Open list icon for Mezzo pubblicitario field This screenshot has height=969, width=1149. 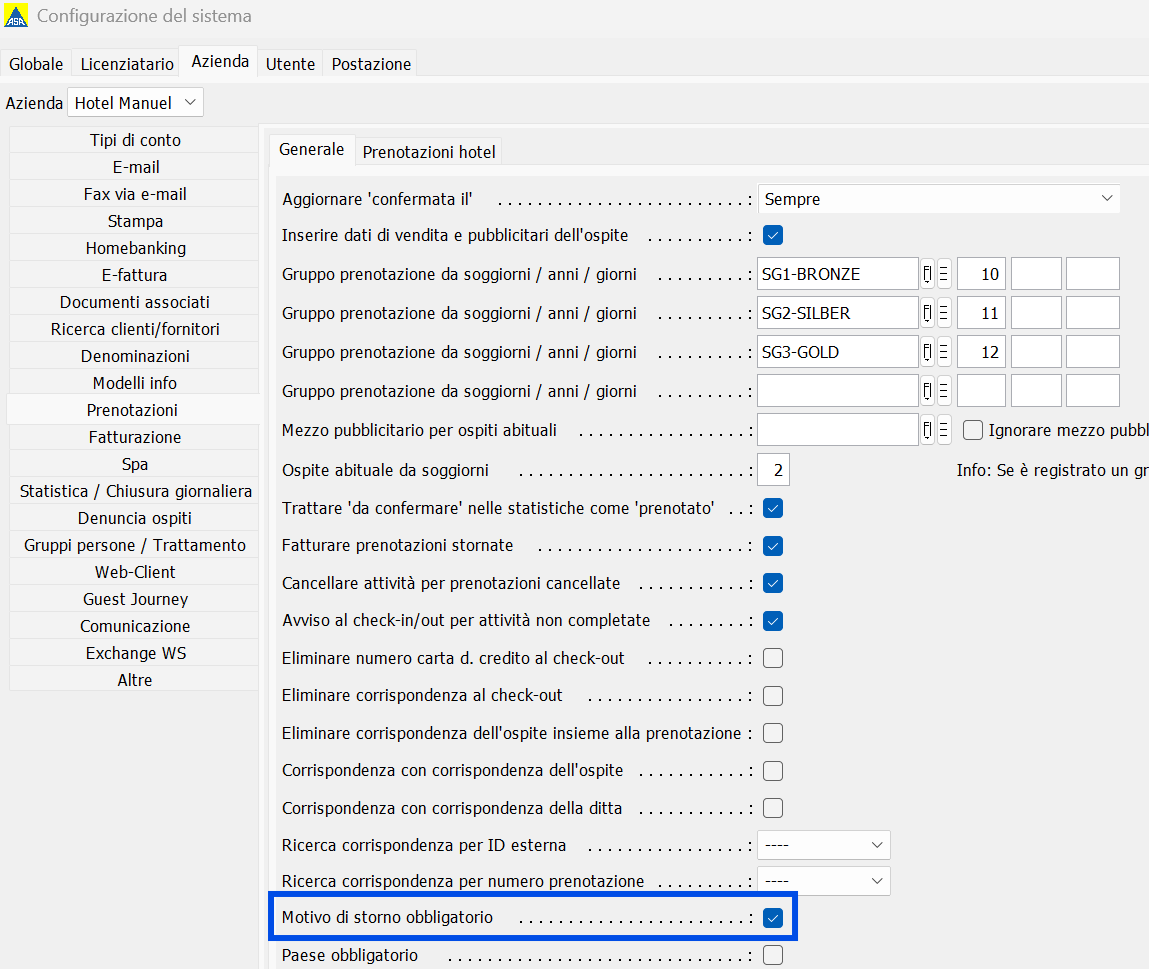click(944, 430)
